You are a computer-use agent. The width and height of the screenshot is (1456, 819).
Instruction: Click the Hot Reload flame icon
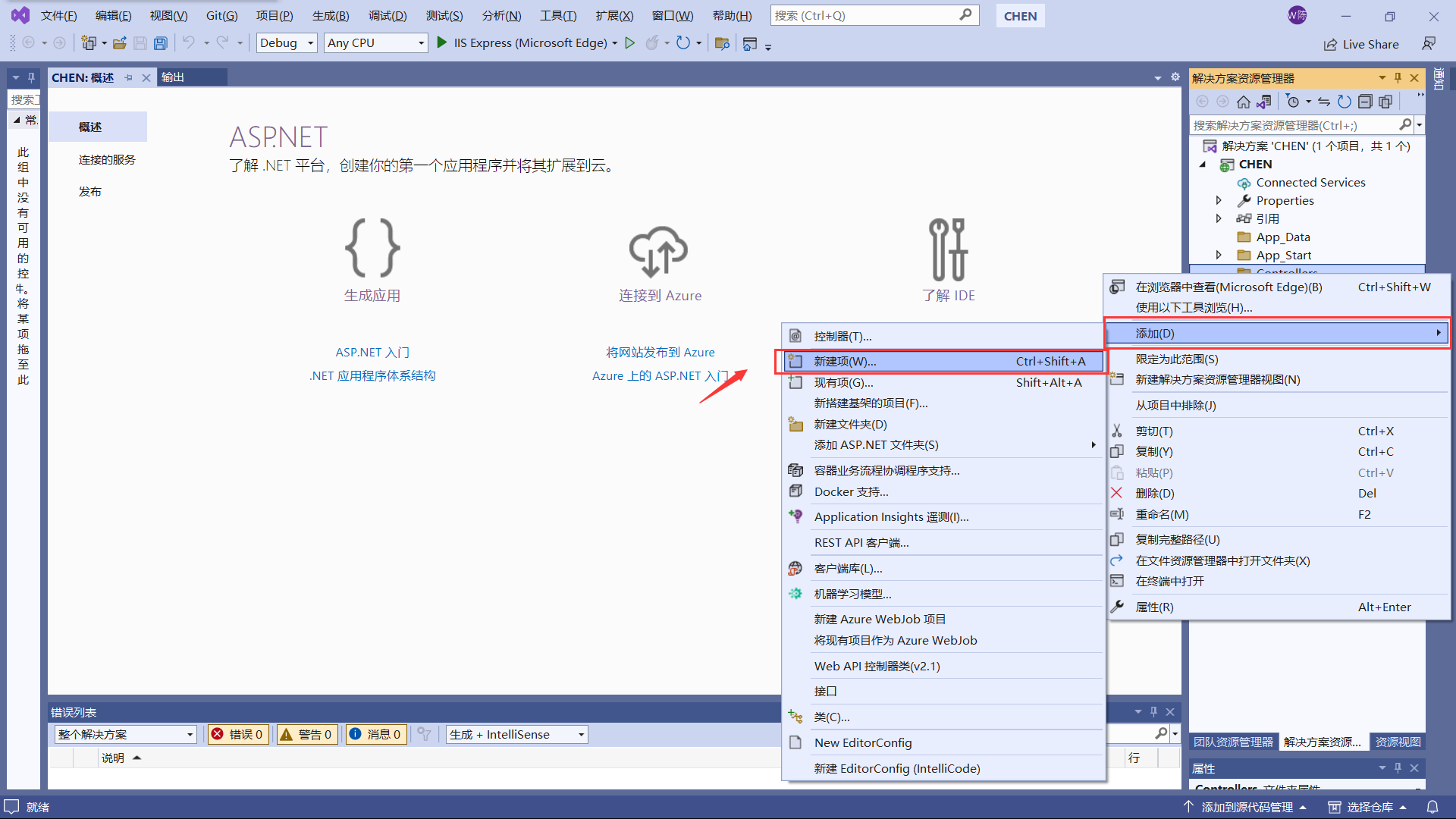click(651, 43)
